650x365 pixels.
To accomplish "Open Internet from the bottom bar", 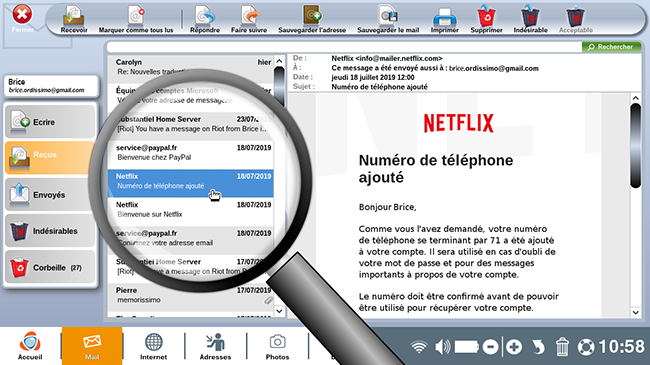I will click(x=153, y=346).
